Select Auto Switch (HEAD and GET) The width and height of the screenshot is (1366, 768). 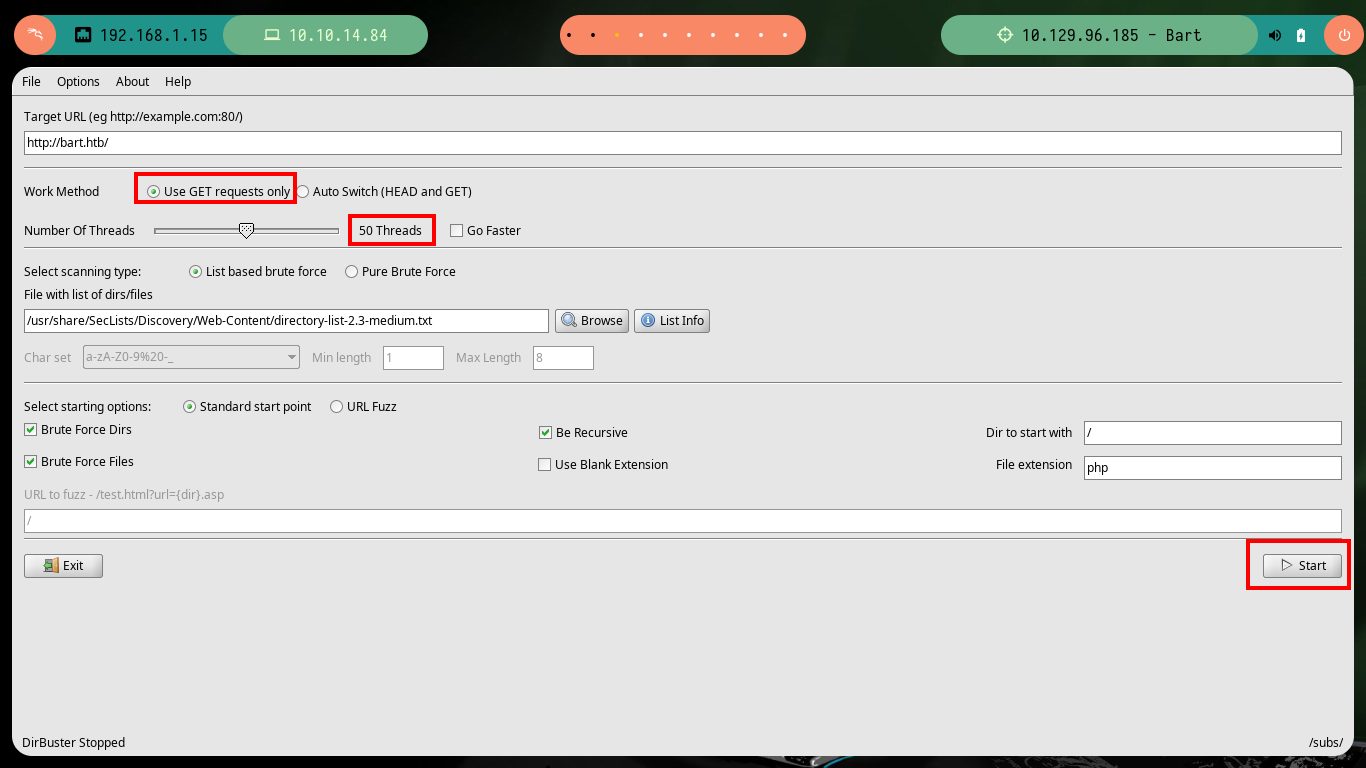[x=384, y=191]
